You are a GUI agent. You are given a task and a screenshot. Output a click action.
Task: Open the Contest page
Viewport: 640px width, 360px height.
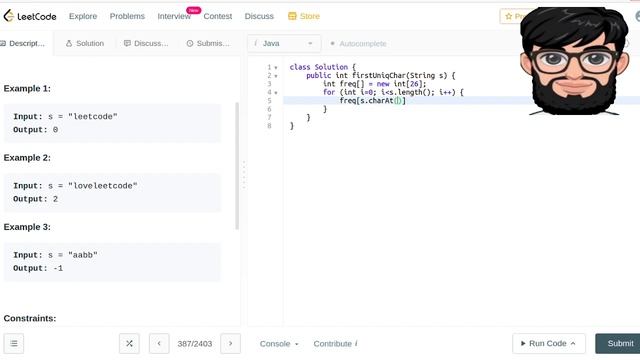(x=218, y=16)
